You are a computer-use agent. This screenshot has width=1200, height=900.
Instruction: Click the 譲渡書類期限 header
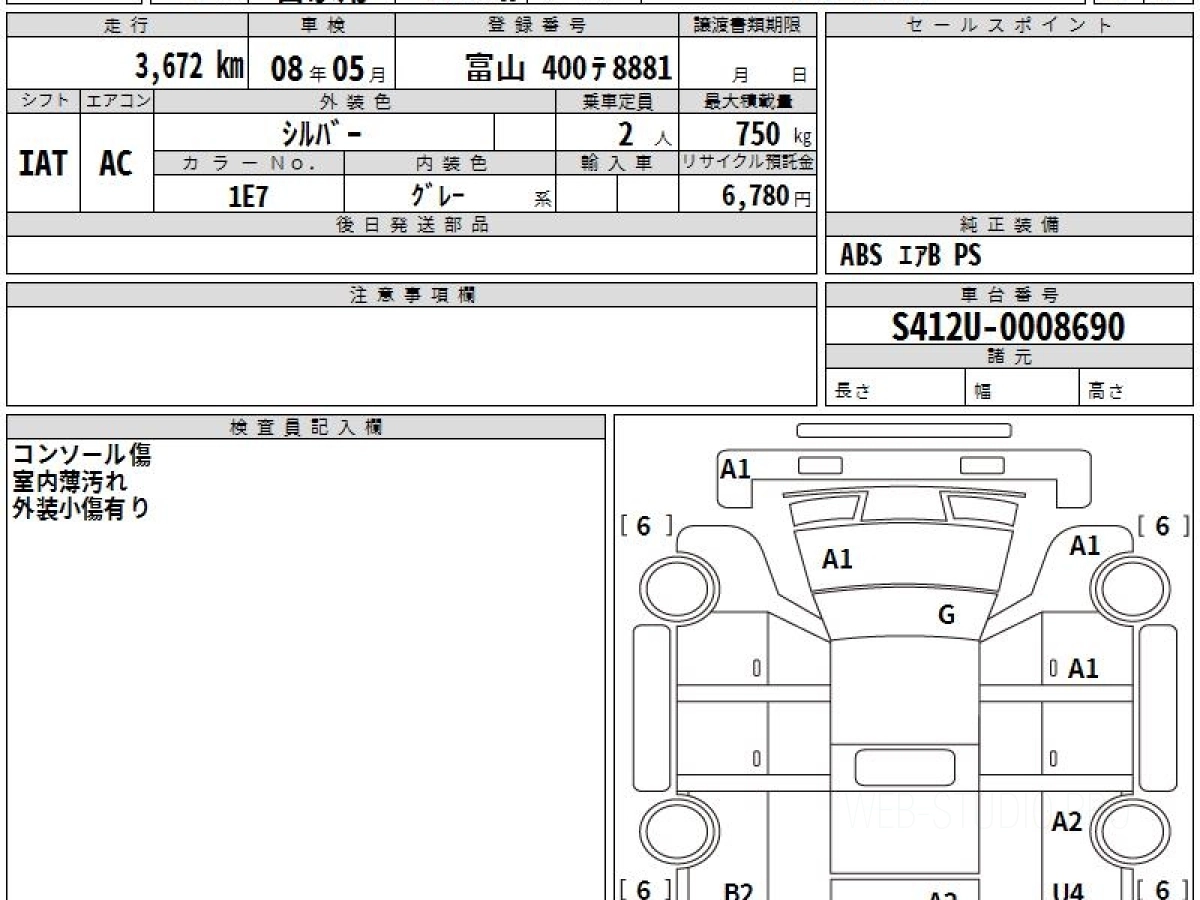point(748,26)
